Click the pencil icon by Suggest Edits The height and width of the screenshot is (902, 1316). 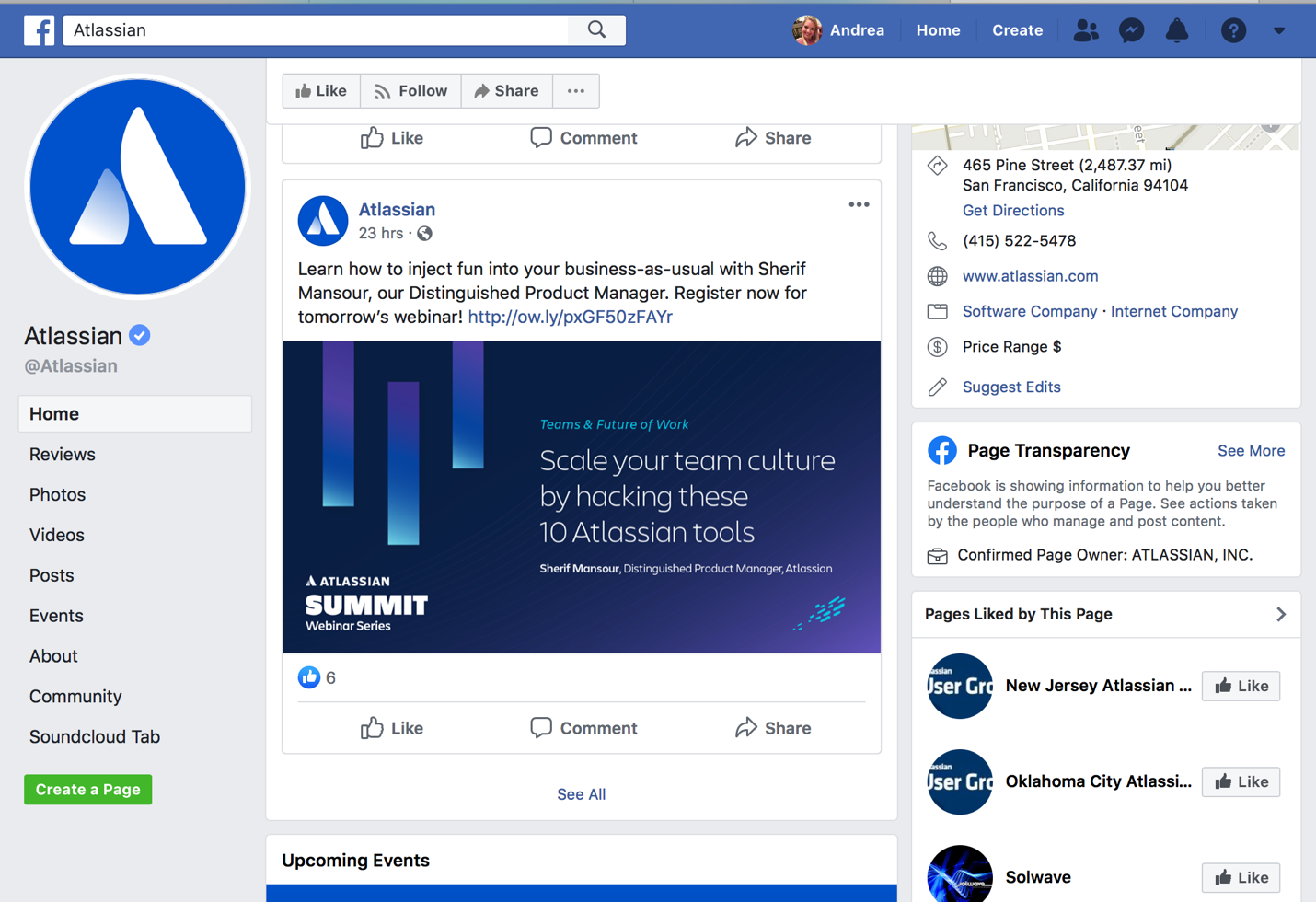937,387
